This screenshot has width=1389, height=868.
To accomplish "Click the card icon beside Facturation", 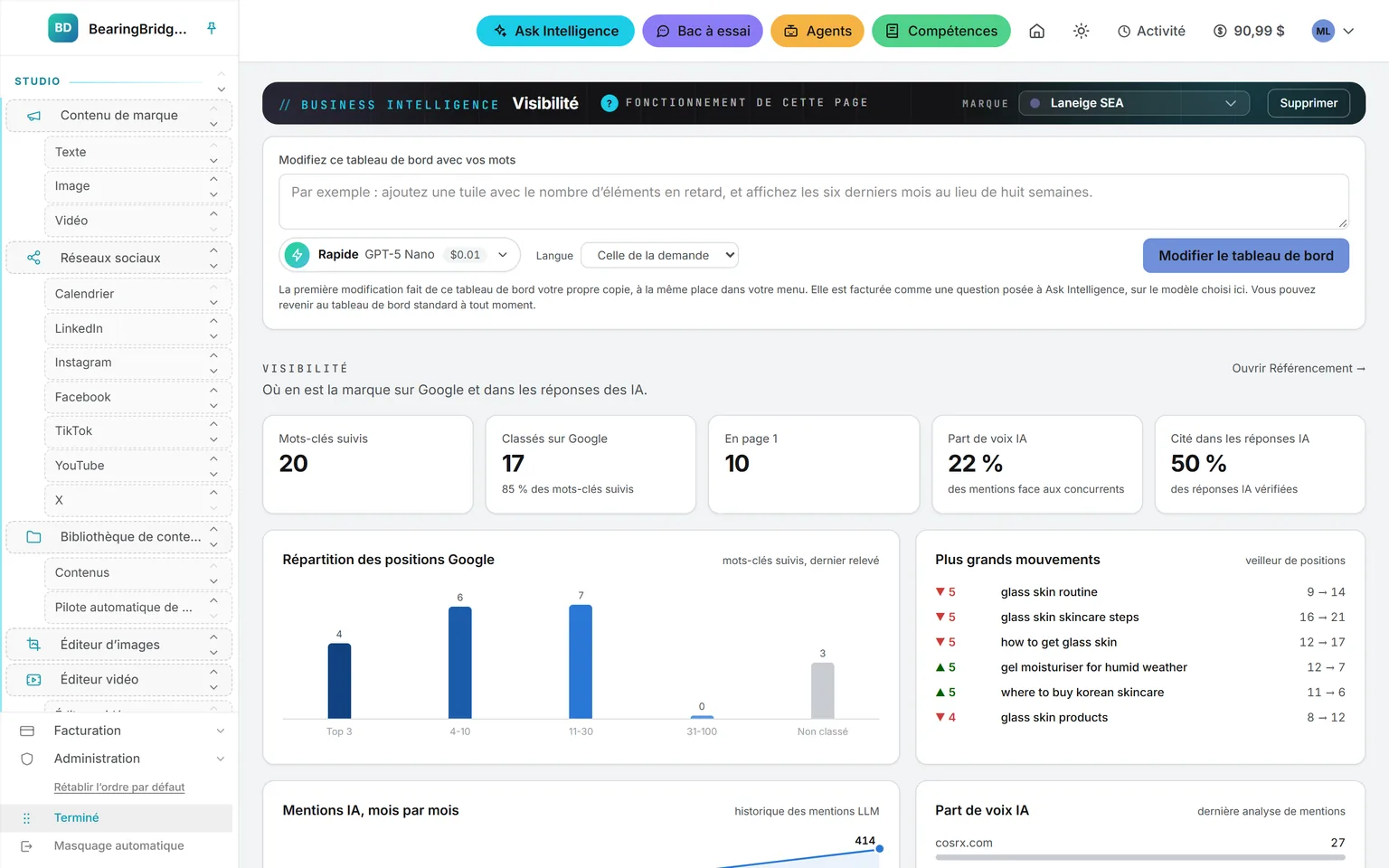I will coord(27,731).
